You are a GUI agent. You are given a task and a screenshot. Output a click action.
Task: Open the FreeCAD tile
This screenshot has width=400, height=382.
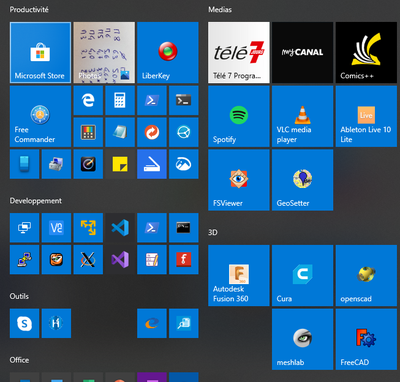pyautogui.click(x=366, y=339)
